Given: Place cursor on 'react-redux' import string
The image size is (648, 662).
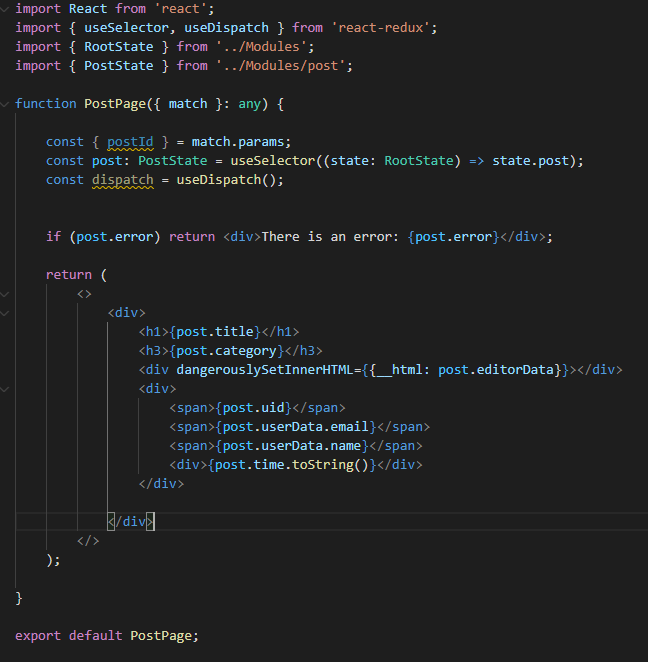Looking at the screenshot, I should click(381, 28).
